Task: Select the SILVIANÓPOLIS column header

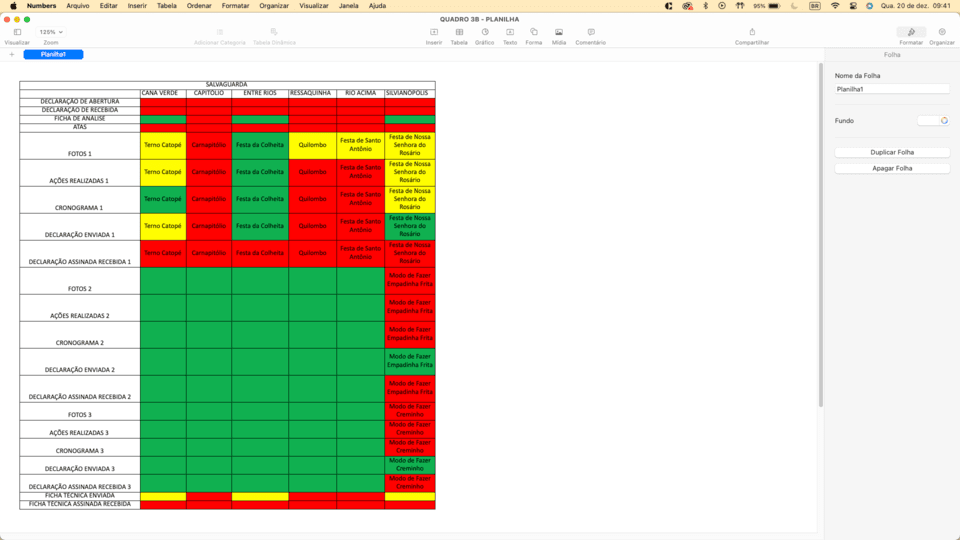Action: click(410, 93)
